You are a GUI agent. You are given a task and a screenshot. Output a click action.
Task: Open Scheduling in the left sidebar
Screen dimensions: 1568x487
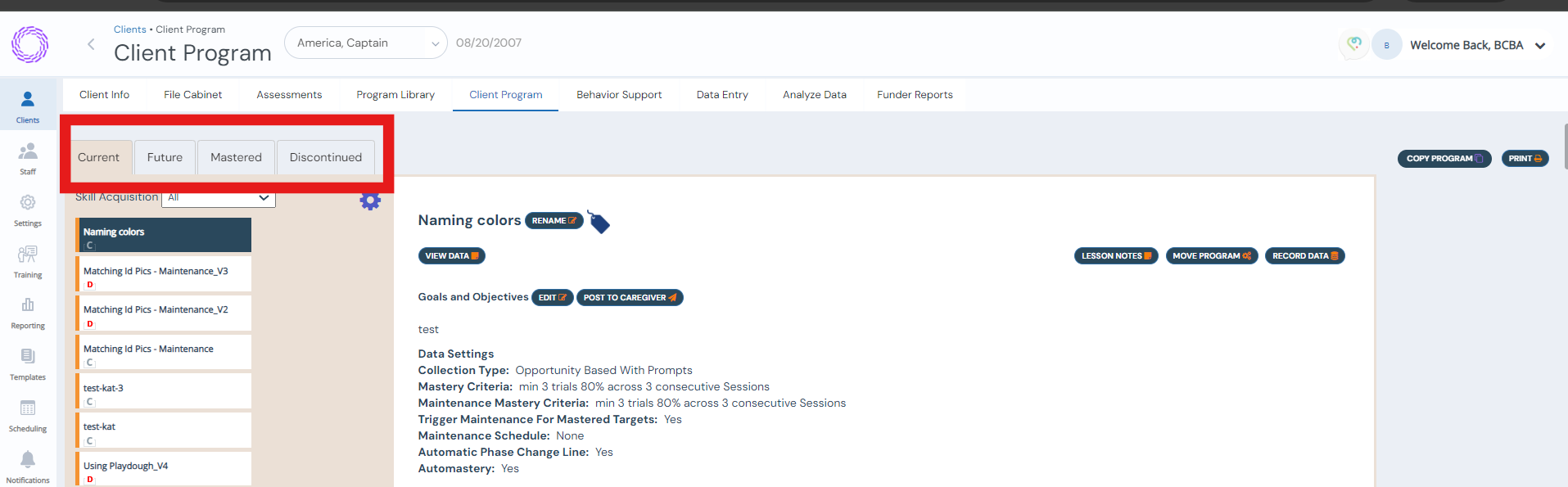28,416
